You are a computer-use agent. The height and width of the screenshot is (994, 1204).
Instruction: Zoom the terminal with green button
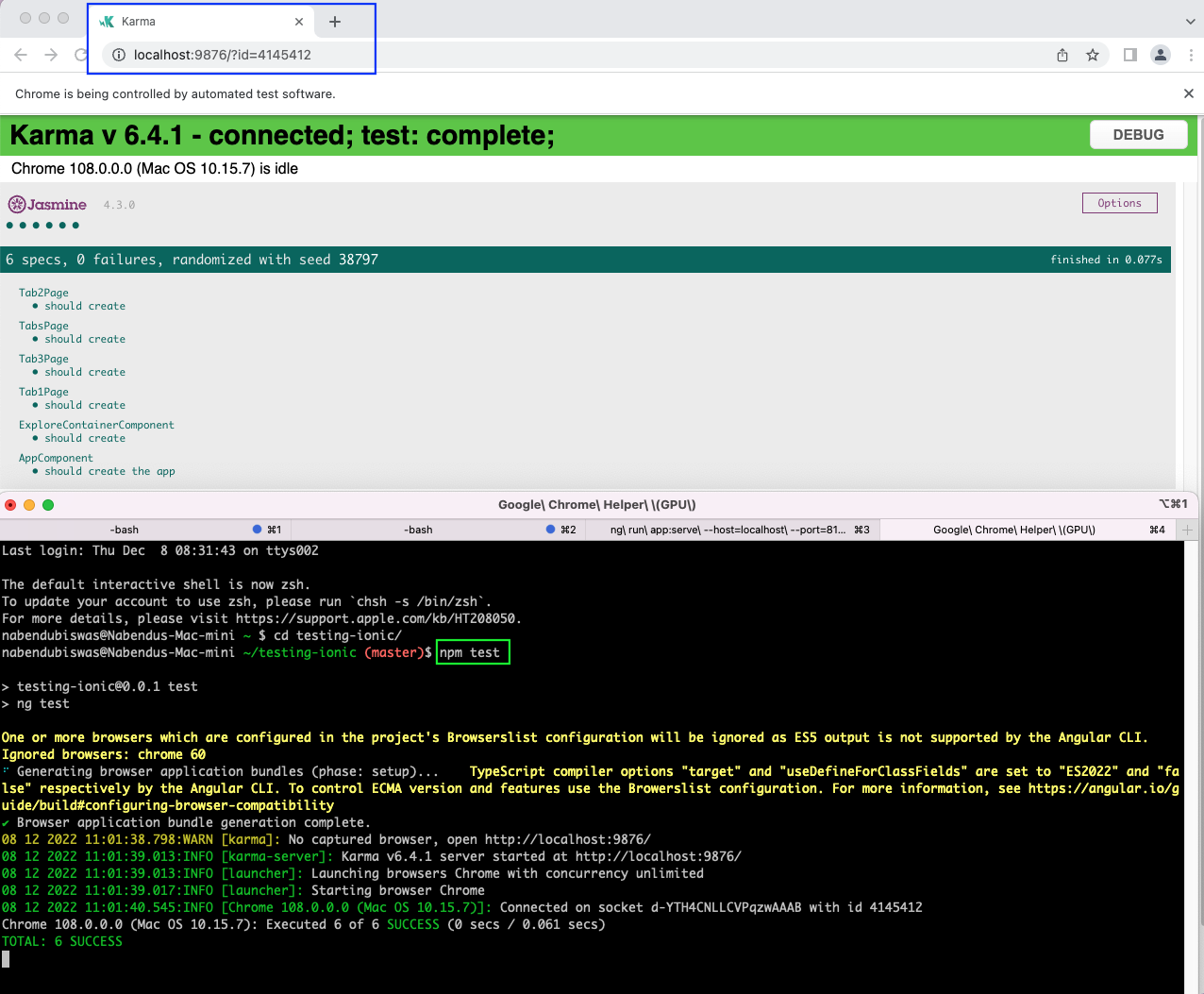(x=48, y=505)
